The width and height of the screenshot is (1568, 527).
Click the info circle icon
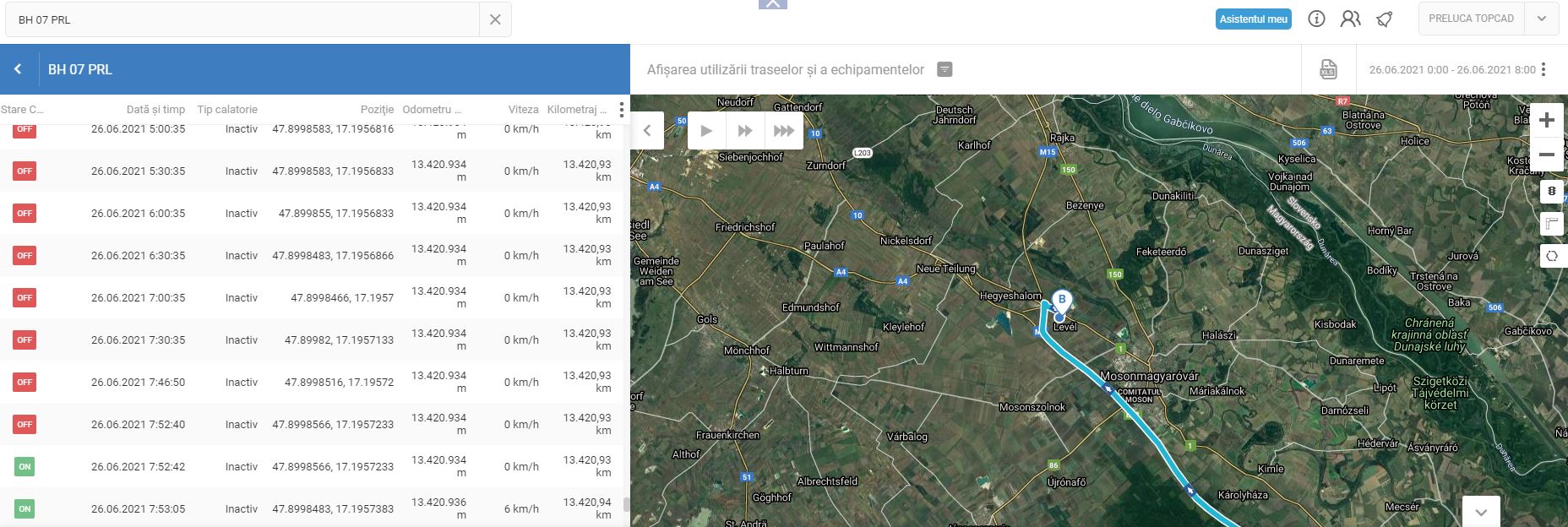pos(1316,19)
